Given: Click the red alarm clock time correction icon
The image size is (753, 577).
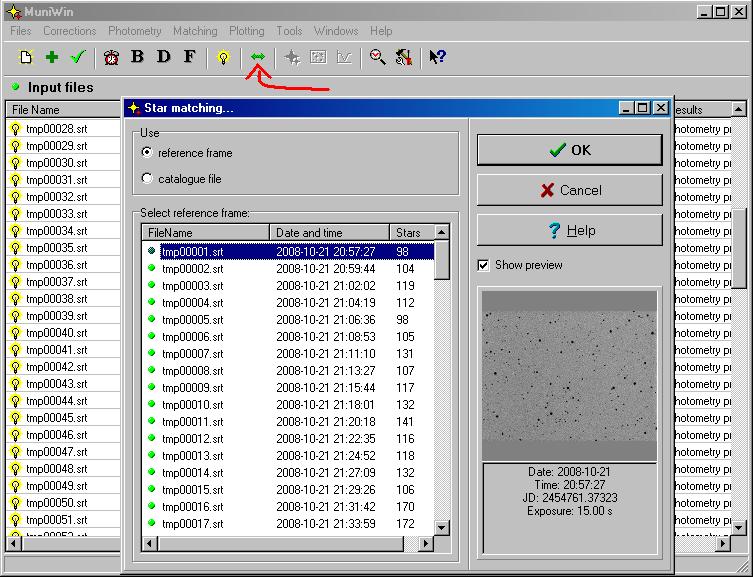Looking at the screenshot, I should pyautogui.click(x=112, y=57).
